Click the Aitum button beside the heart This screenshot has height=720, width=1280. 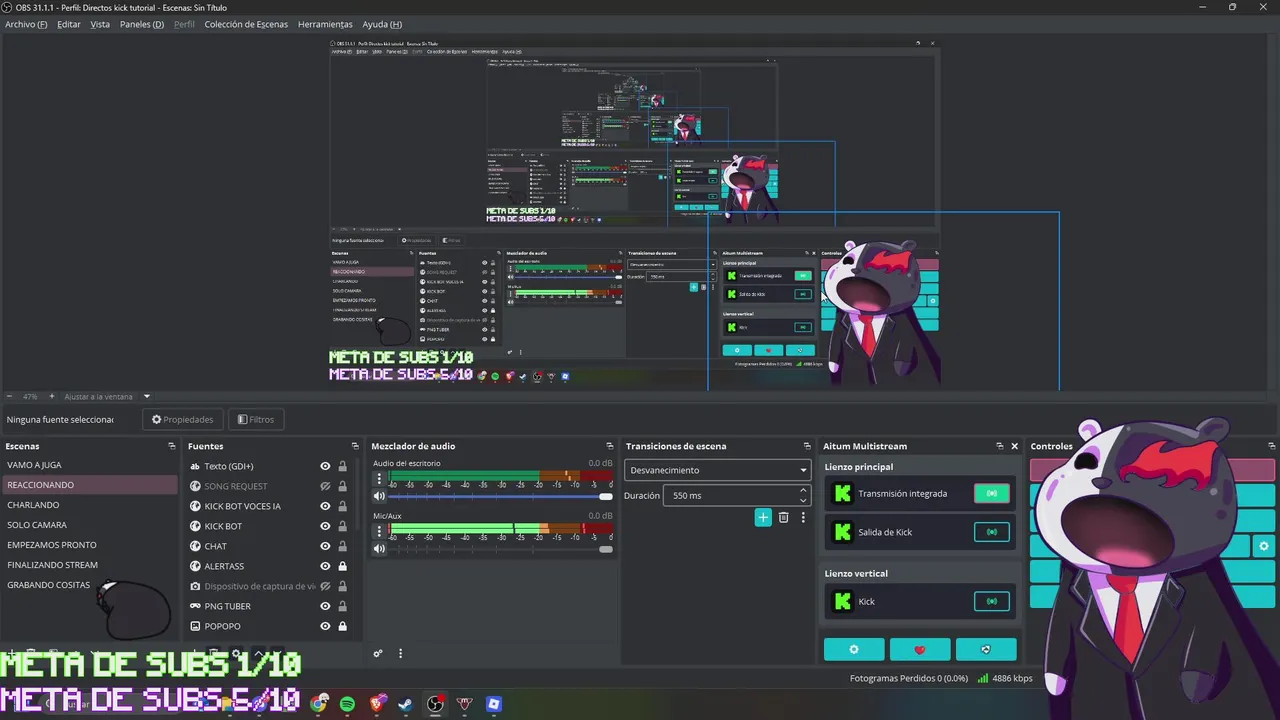pyautogui.click(x=986, y=649)
